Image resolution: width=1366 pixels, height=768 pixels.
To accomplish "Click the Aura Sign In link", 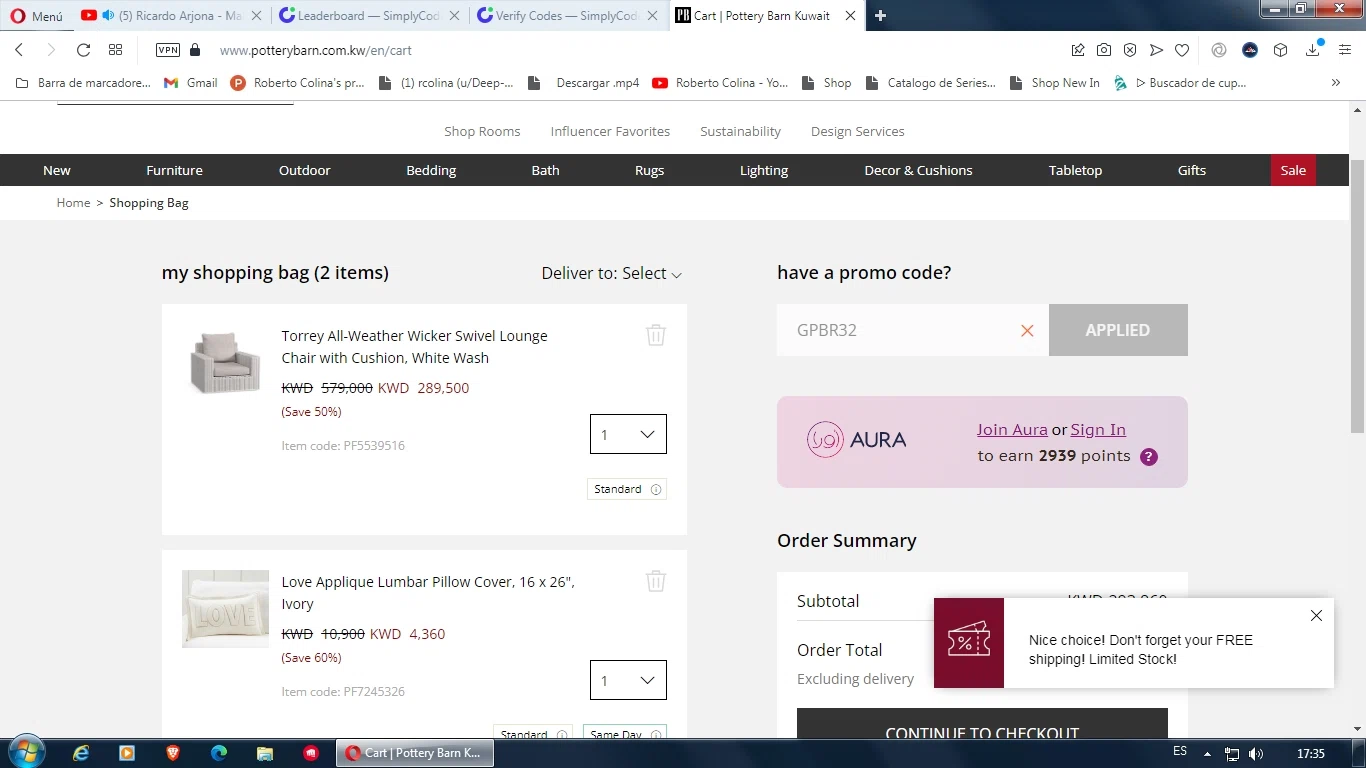I will click(x=1098, y=430).
